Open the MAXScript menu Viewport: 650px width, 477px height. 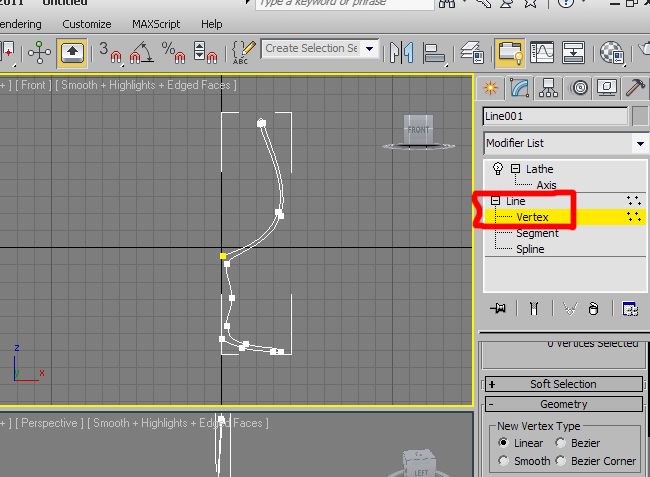click(156, 24)
